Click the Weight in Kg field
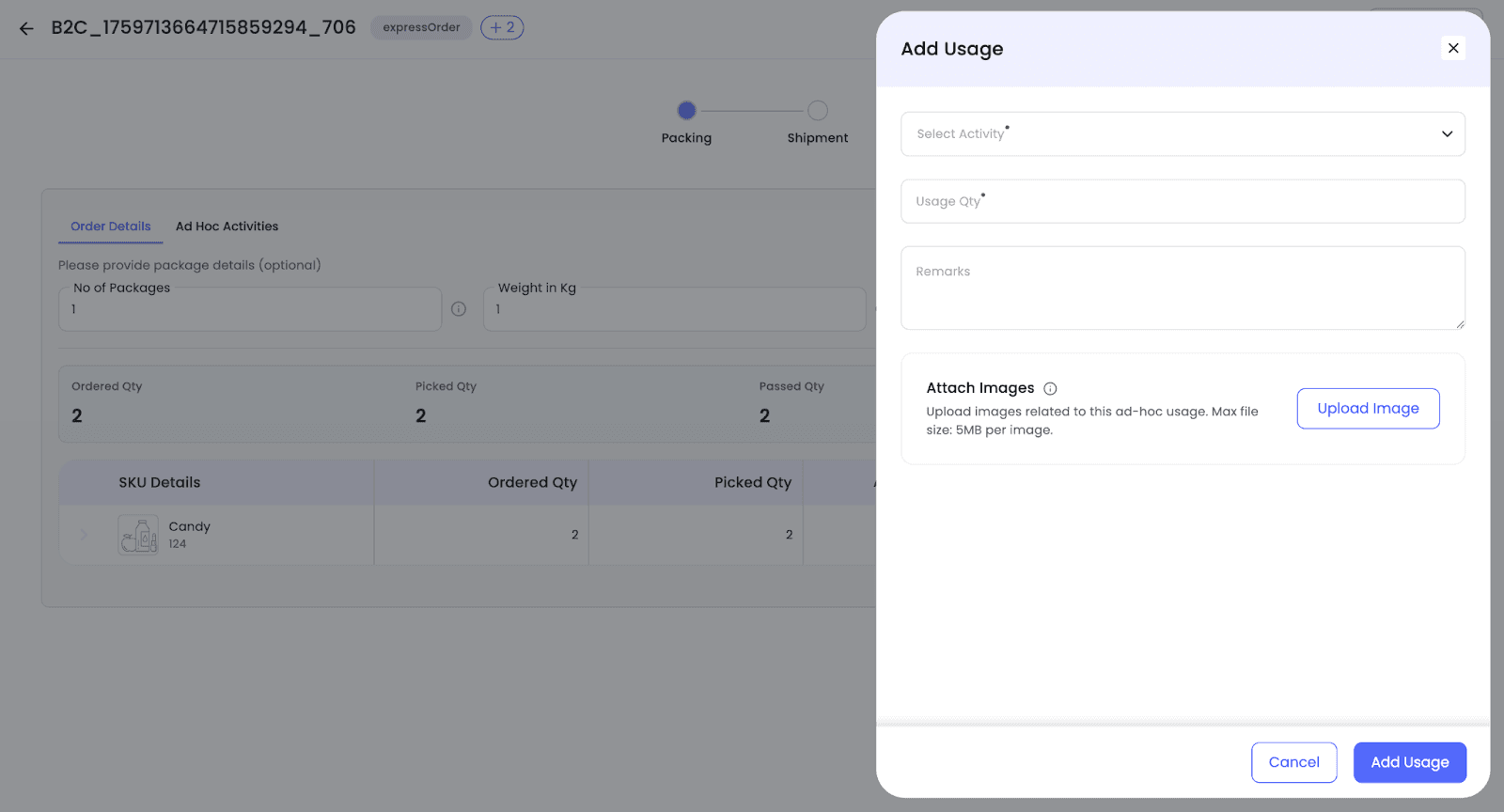This screenshot has height=812, width=1504. [x=674, y=309]
